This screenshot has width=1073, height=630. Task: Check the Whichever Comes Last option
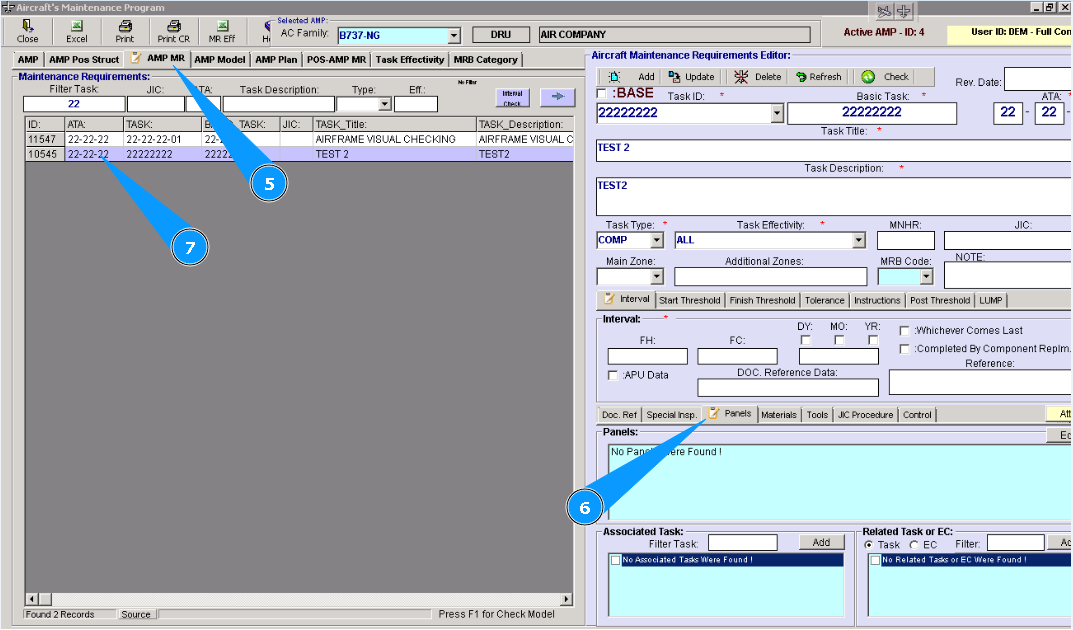pyautogui.click(x=904, y=330)
